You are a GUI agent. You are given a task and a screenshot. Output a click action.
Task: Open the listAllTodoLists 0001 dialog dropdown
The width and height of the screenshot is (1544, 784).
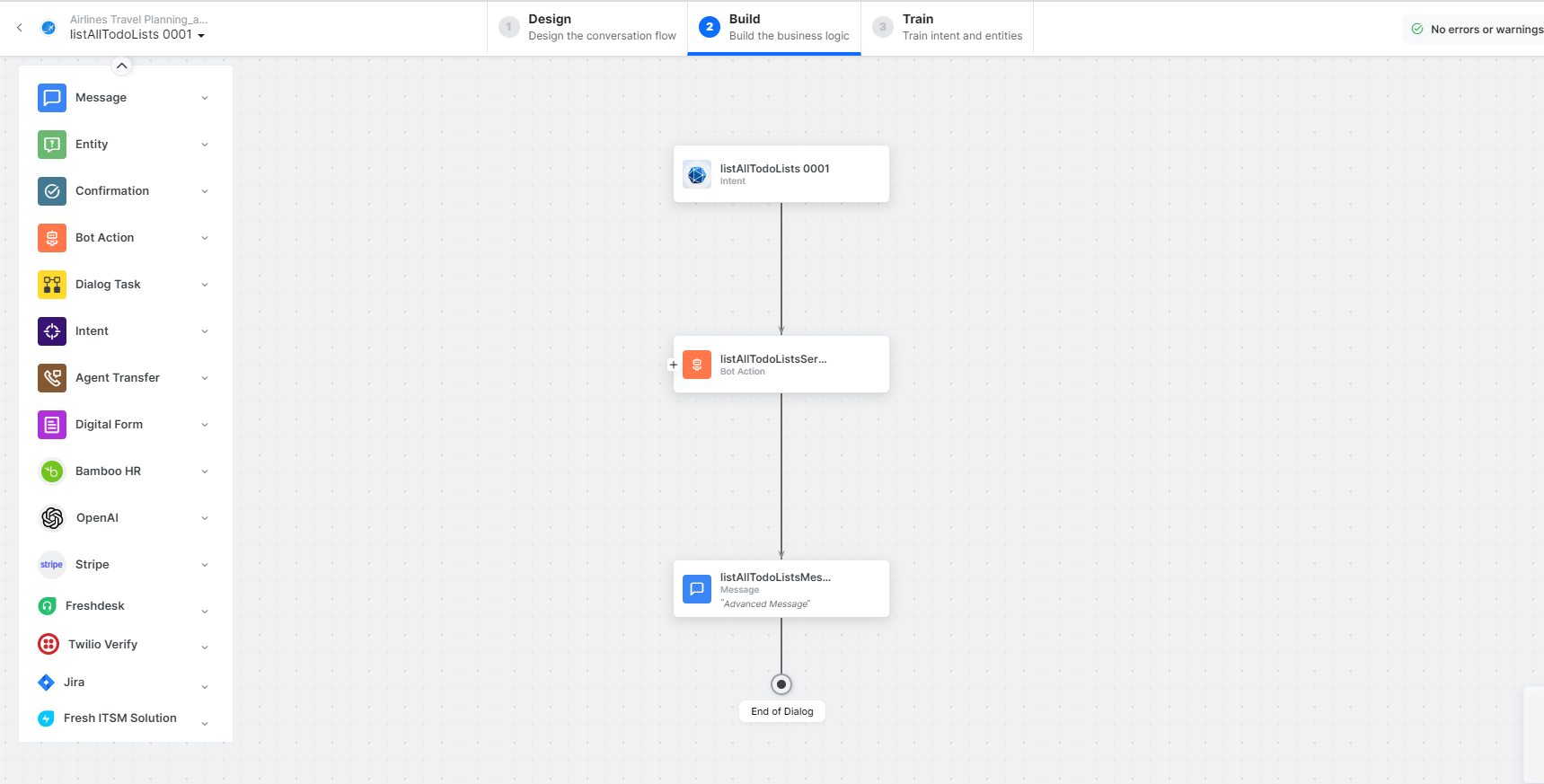tap(201, 36)
